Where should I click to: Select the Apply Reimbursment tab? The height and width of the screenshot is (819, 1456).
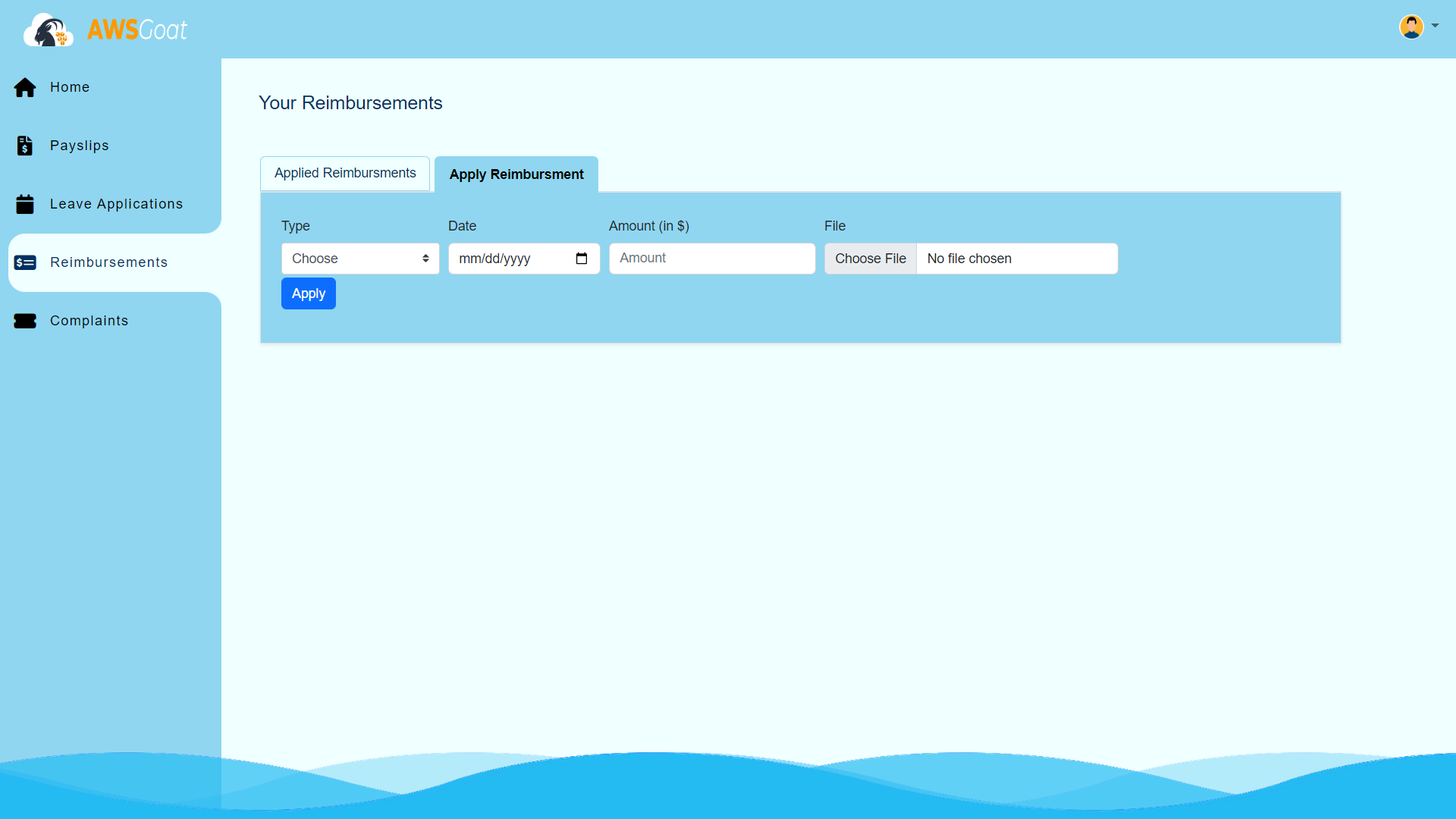516,174
